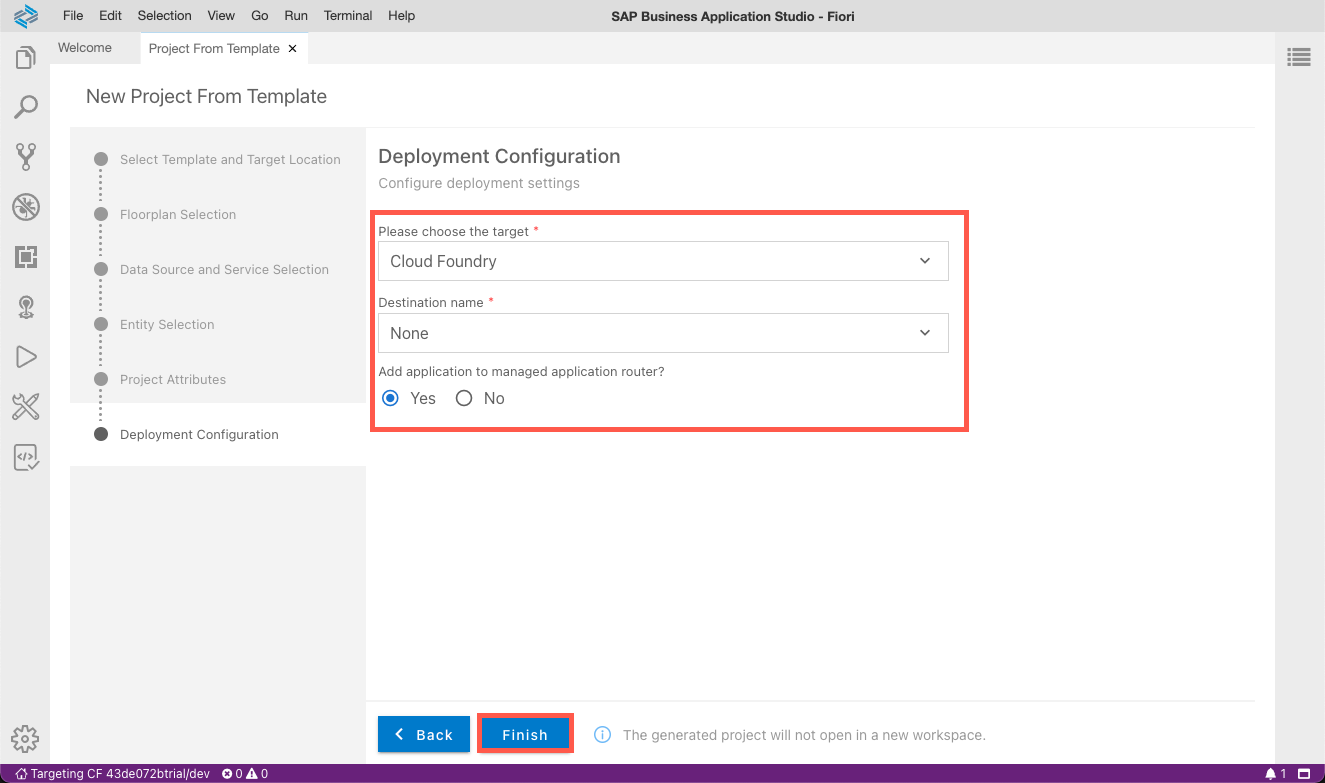Show errors and warnings count in status bar
1325x783 pixels.
point(244,774)
